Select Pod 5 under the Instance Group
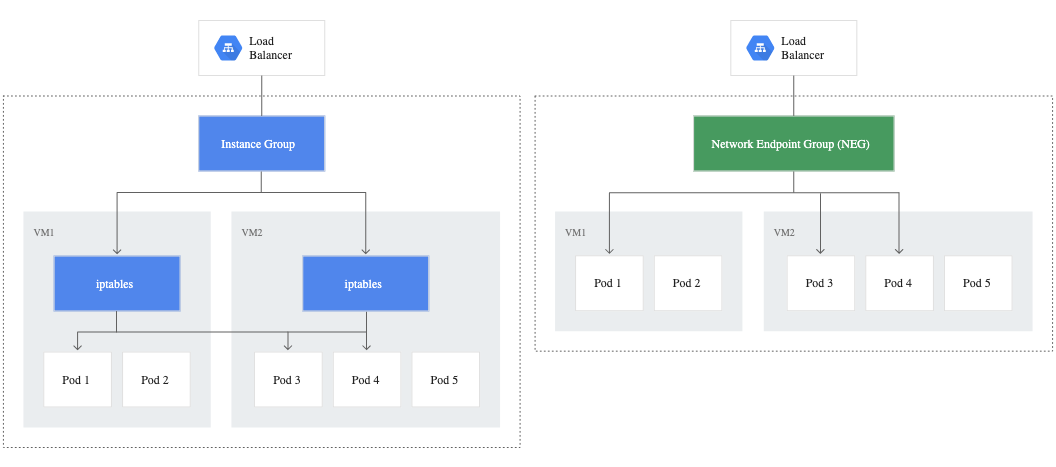 pyautogui.click(x=446, y=379)
